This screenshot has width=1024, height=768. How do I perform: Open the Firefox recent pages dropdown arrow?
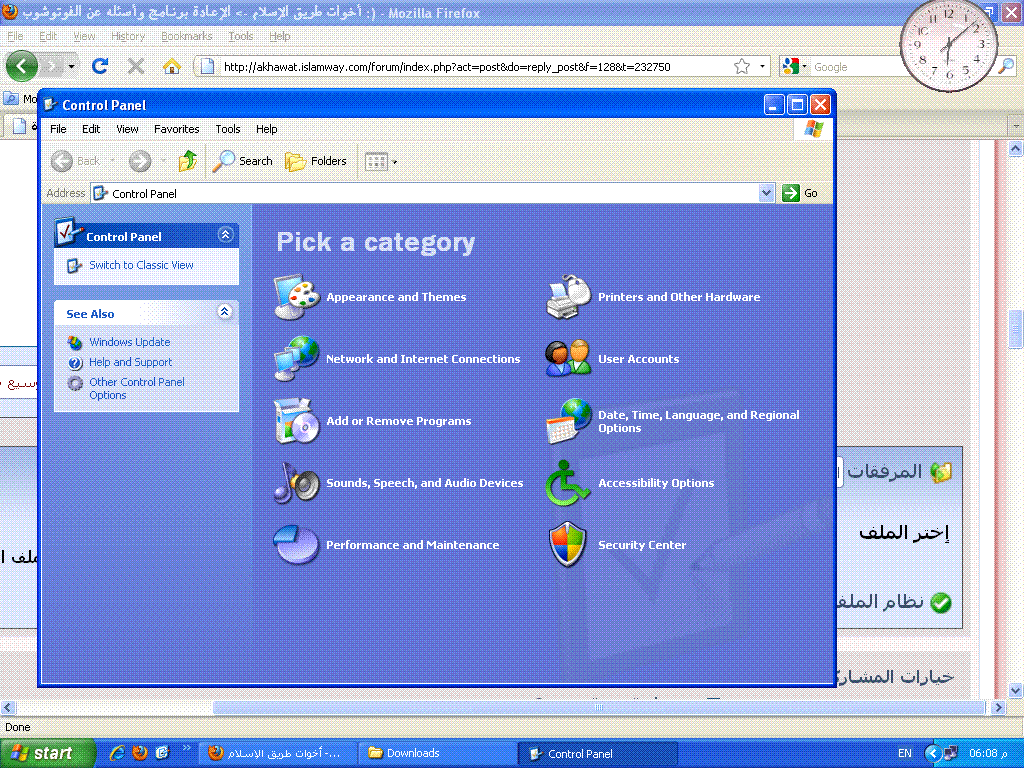(71, 66)
